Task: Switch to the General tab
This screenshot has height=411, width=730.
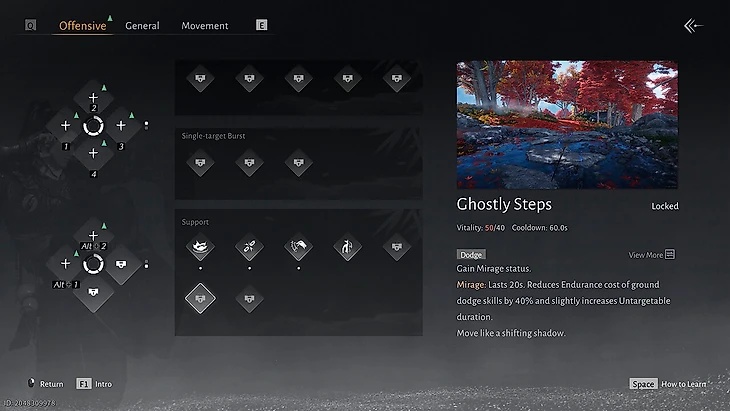Action: (x=142, y=26)
